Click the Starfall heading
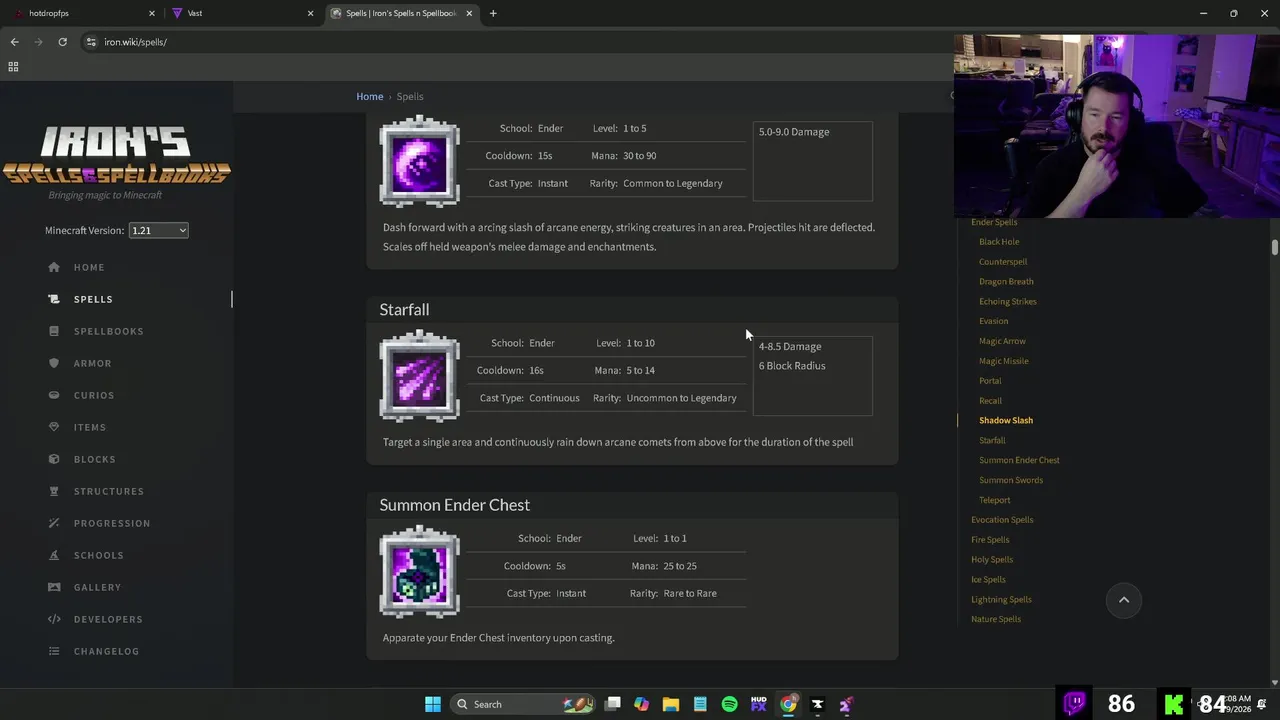Screen dimensions: 1280x720 (x=404, y=310)
